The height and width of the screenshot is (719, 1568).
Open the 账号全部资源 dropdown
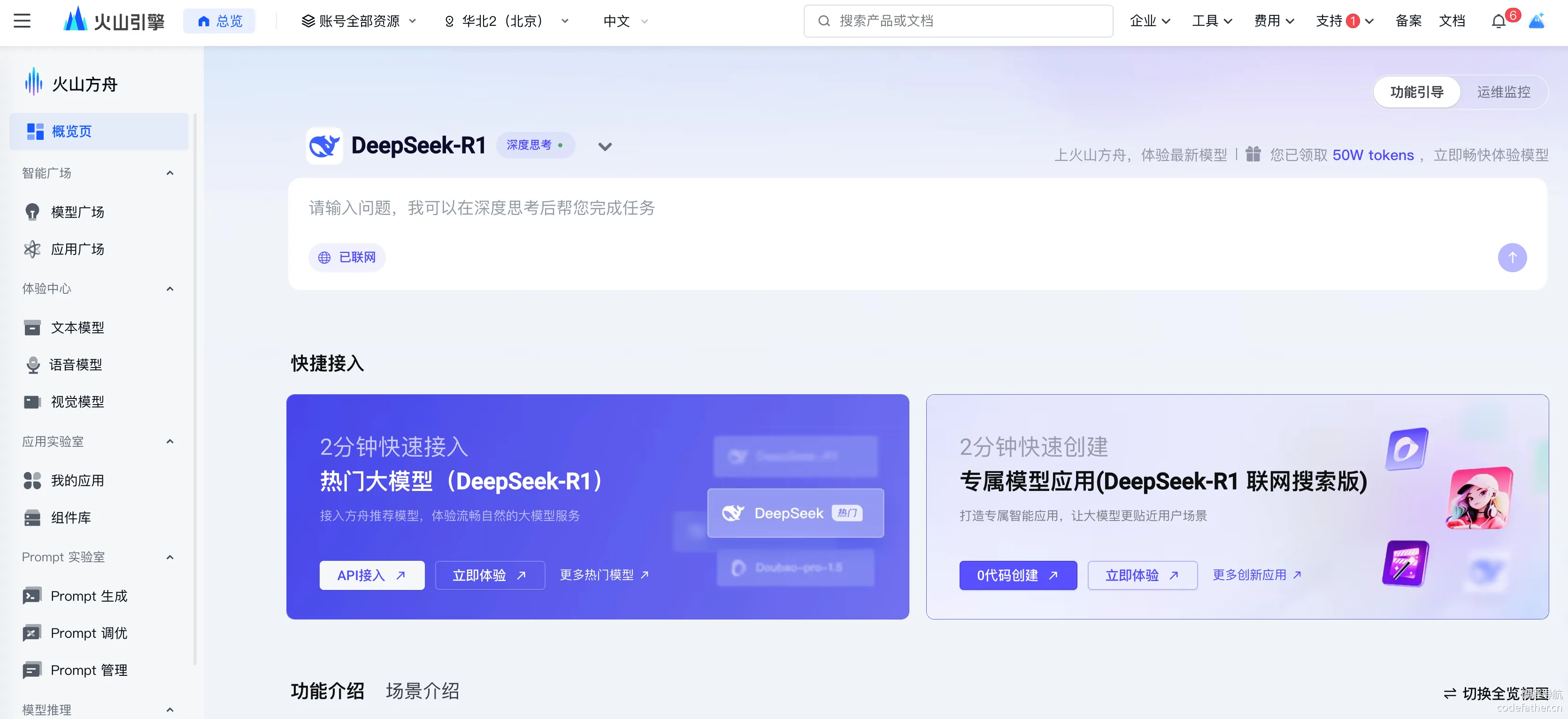(x=359, y=21)
